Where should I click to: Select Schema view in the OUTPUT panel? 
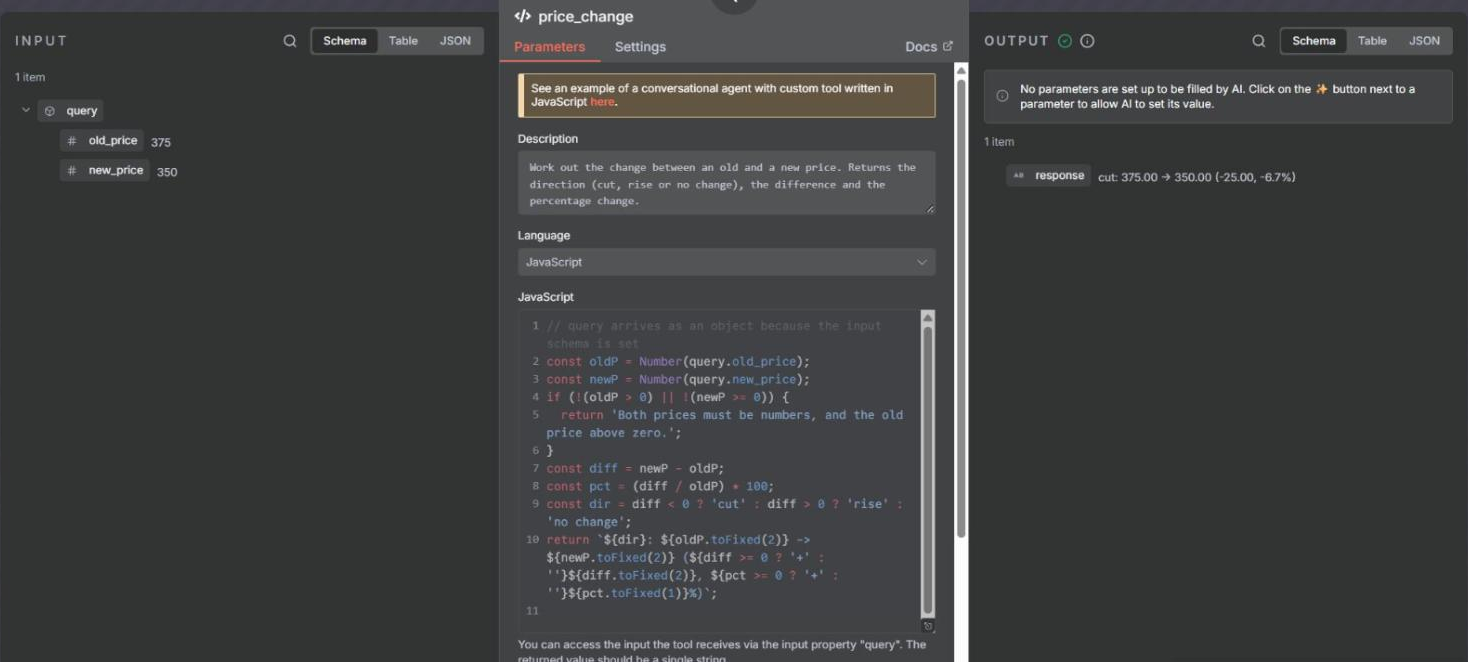tap(1314, 41)
